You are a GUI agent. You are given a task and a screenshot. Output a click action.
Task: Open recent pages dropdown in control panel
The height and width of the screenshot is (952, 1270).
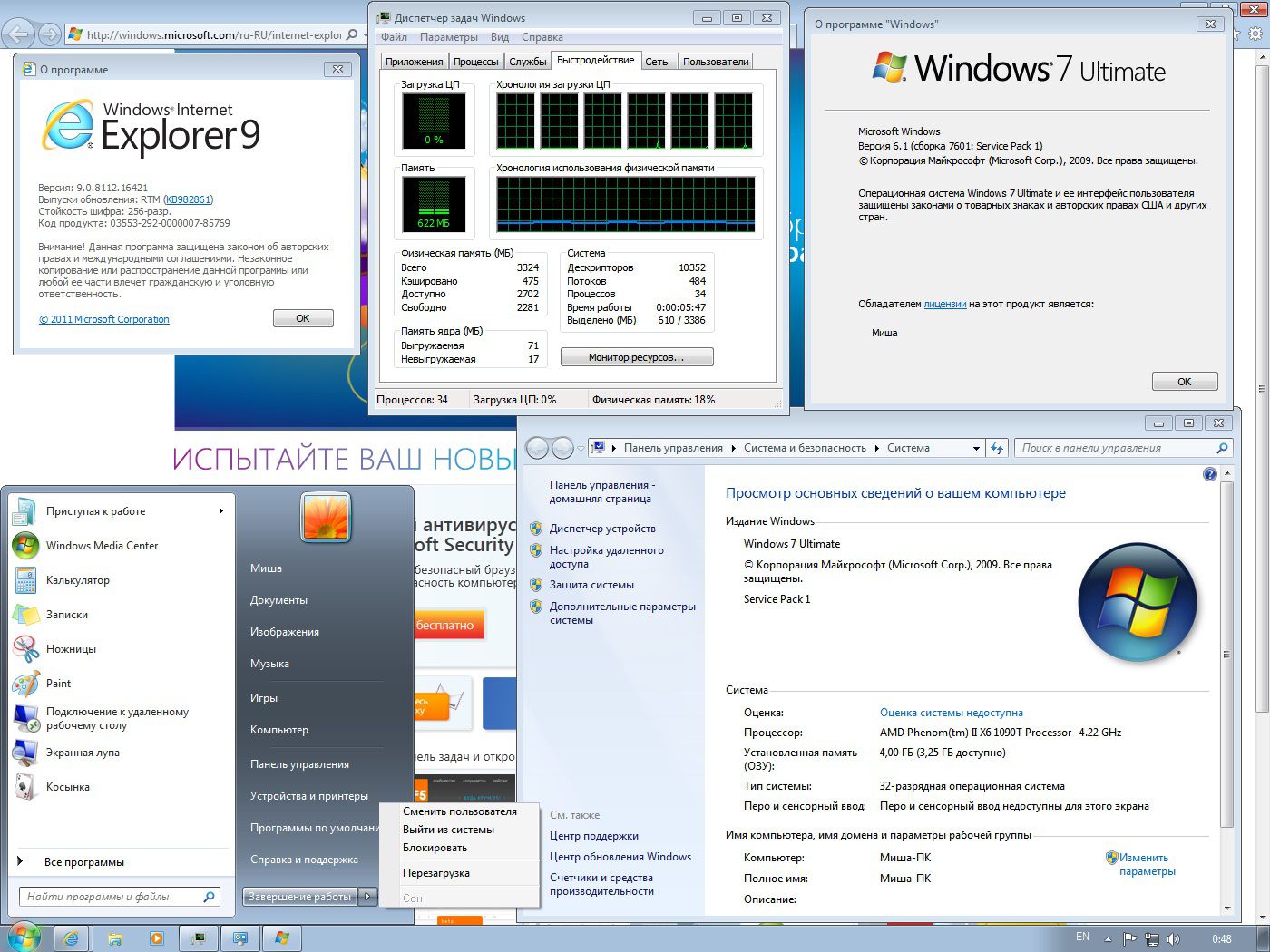581,448
